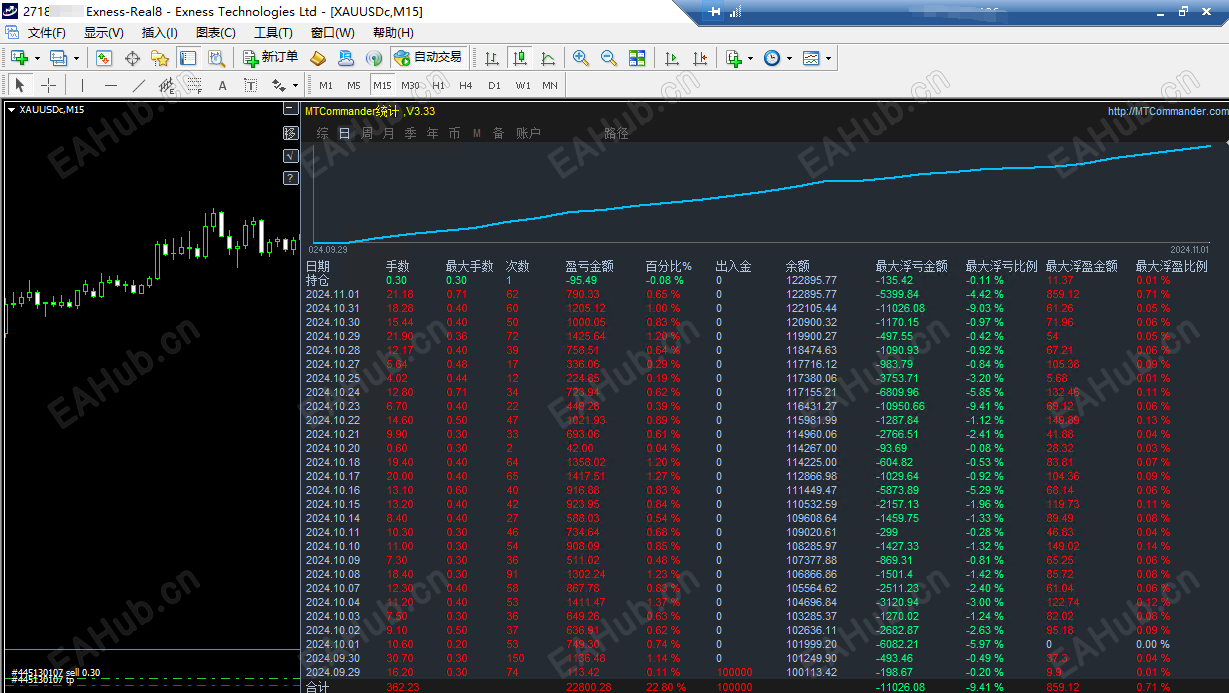Select the text label T tool
This screenshot has width=1229, height=693.
(250, 85)
